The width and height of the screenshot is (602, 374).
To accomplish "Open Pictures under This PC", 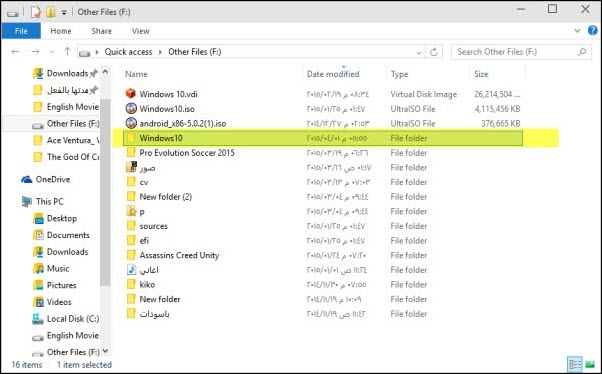I will (61, 285).
